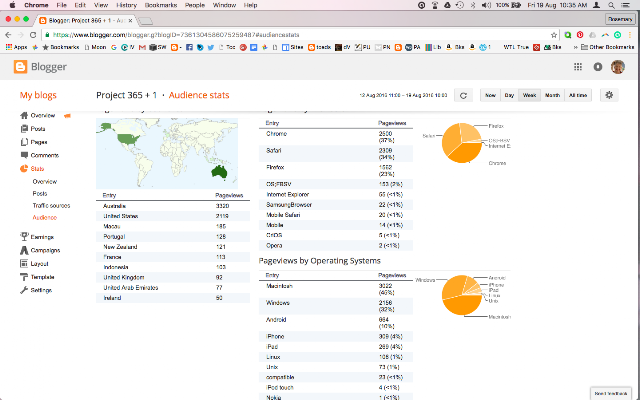This screenshot has height=400, width=640.
Task: Open the Facebook bookmark icon
Action: point(189,47)
